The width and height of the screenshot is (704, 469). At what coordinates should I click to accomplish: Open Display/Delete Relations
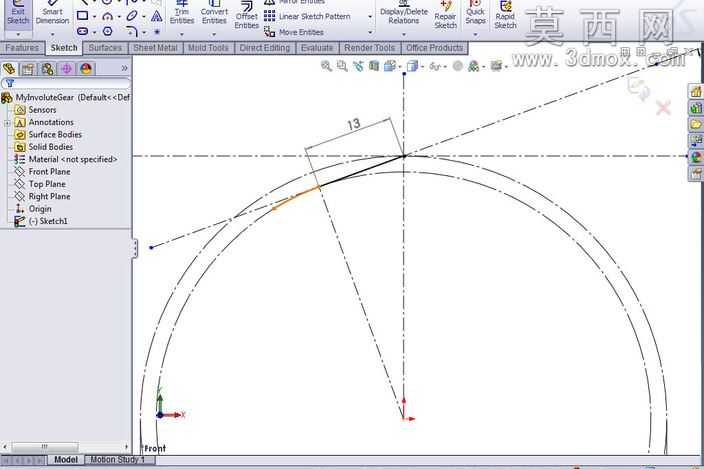pyautogui.click(x=404, y=13)
